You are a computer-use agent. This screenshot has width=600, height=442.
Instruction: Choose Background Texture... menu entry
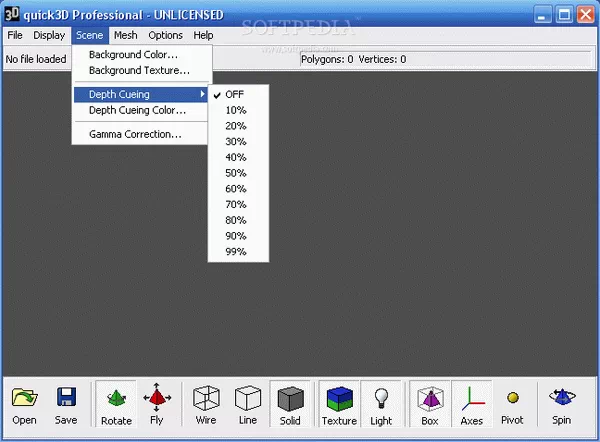(x=140, y=70)
